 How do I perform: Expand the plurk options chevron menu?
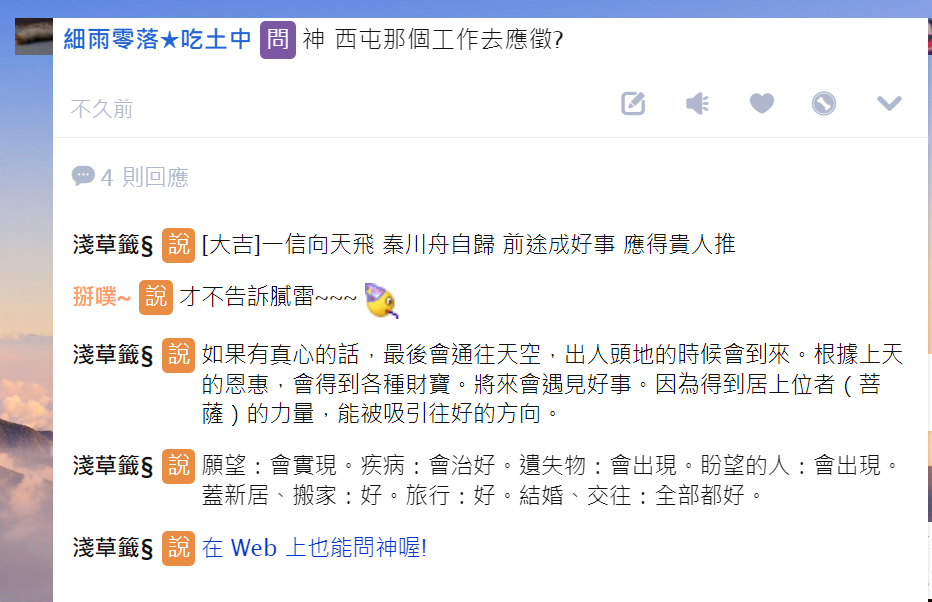click(x=889, y=103)
